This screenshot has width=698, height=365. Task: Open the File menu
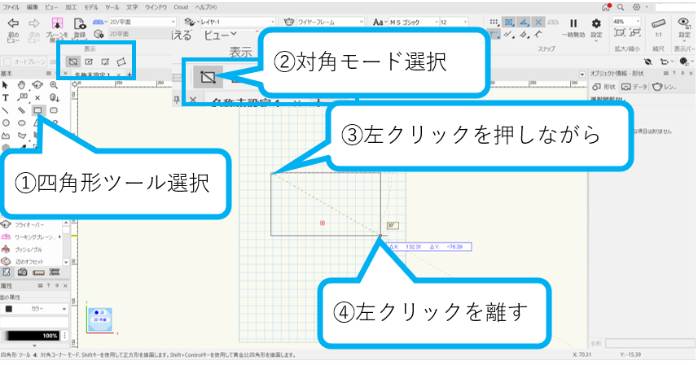tap(11, 7)
